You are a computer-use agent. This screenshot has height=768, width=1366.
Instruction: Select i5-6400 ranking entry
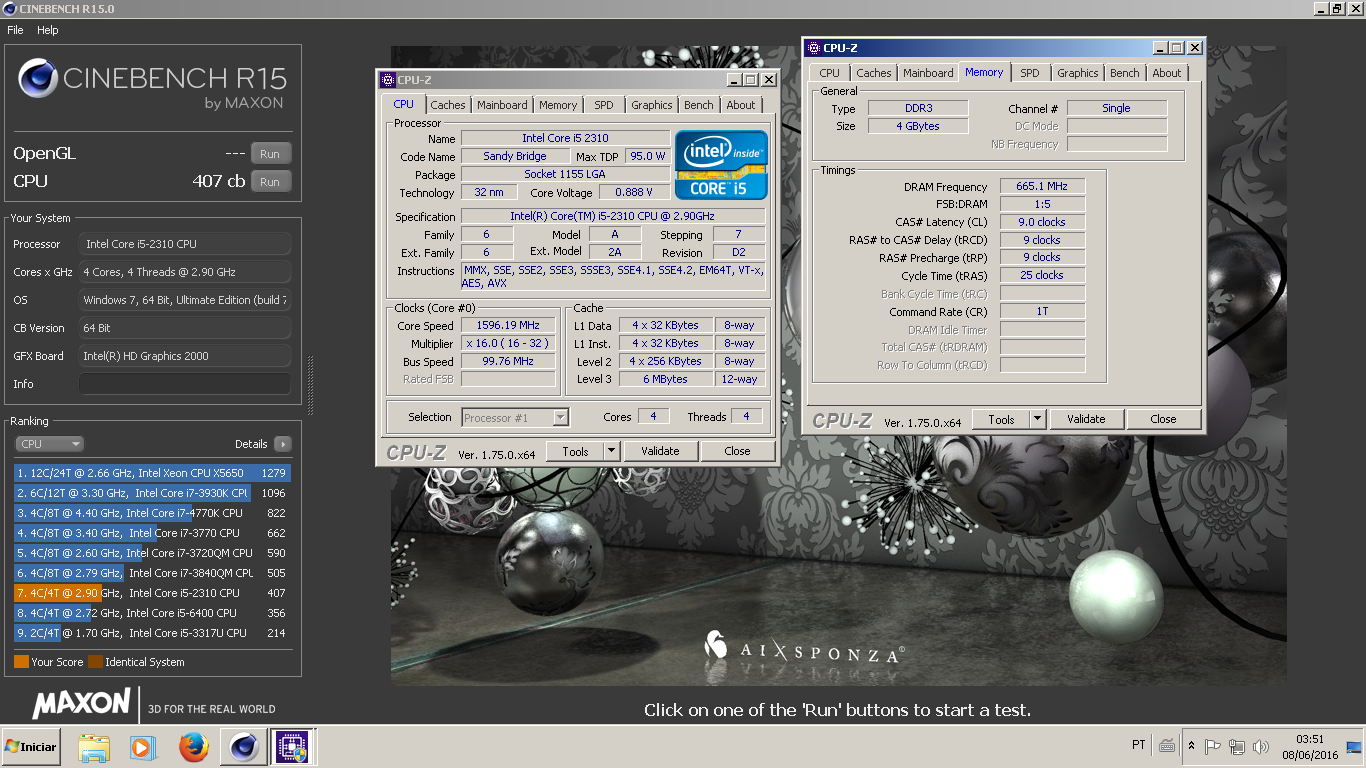(152, 613)
